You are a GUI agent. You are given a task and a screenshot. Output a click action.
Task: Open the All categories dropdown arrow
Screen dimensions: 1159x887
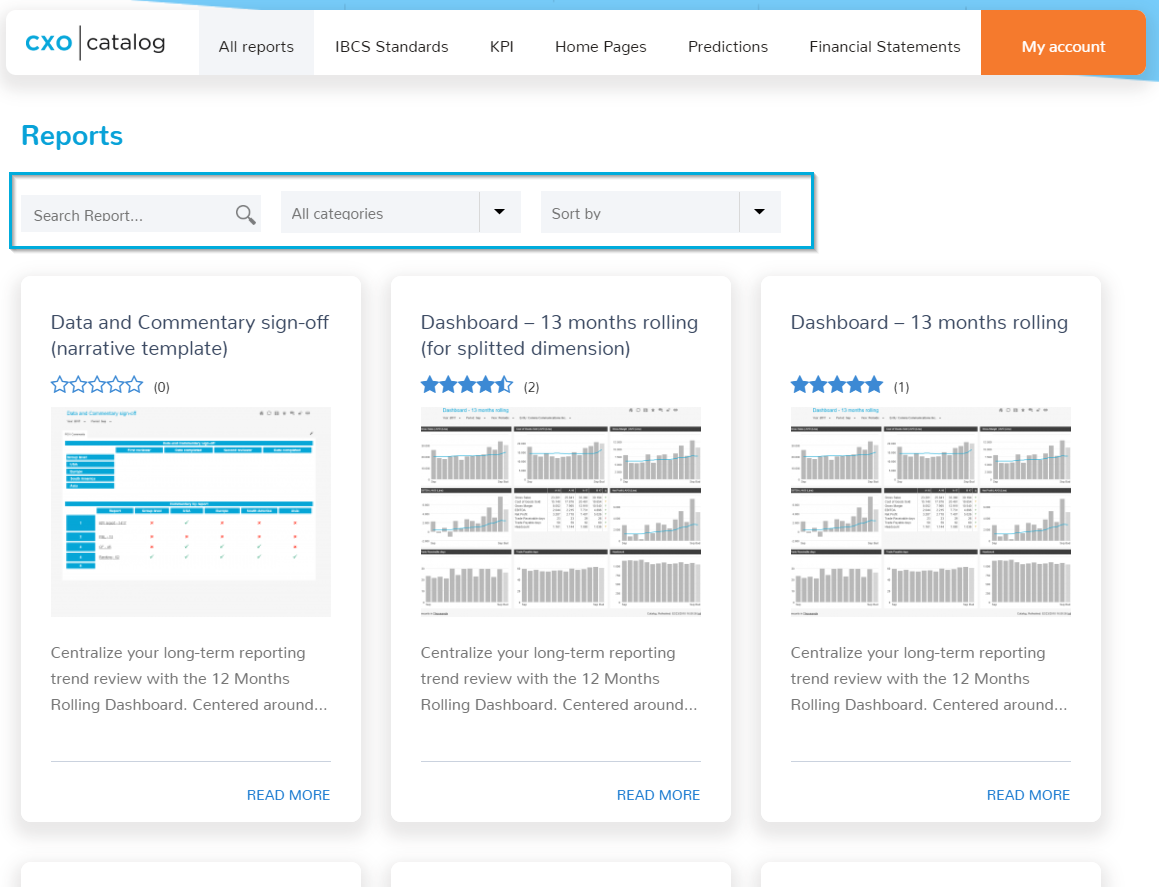coord(500,212)
